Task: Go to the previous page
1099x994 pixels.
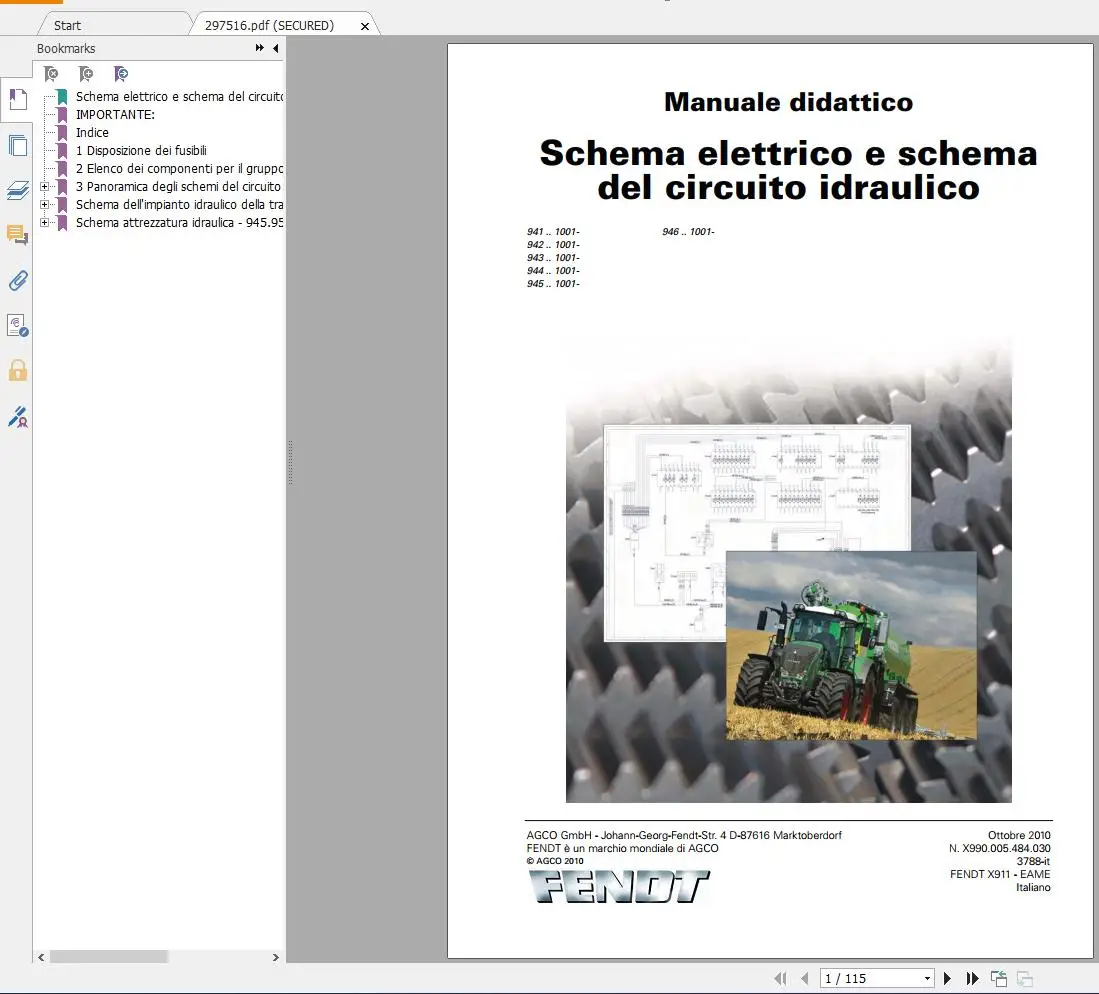Action: (805, 979)
